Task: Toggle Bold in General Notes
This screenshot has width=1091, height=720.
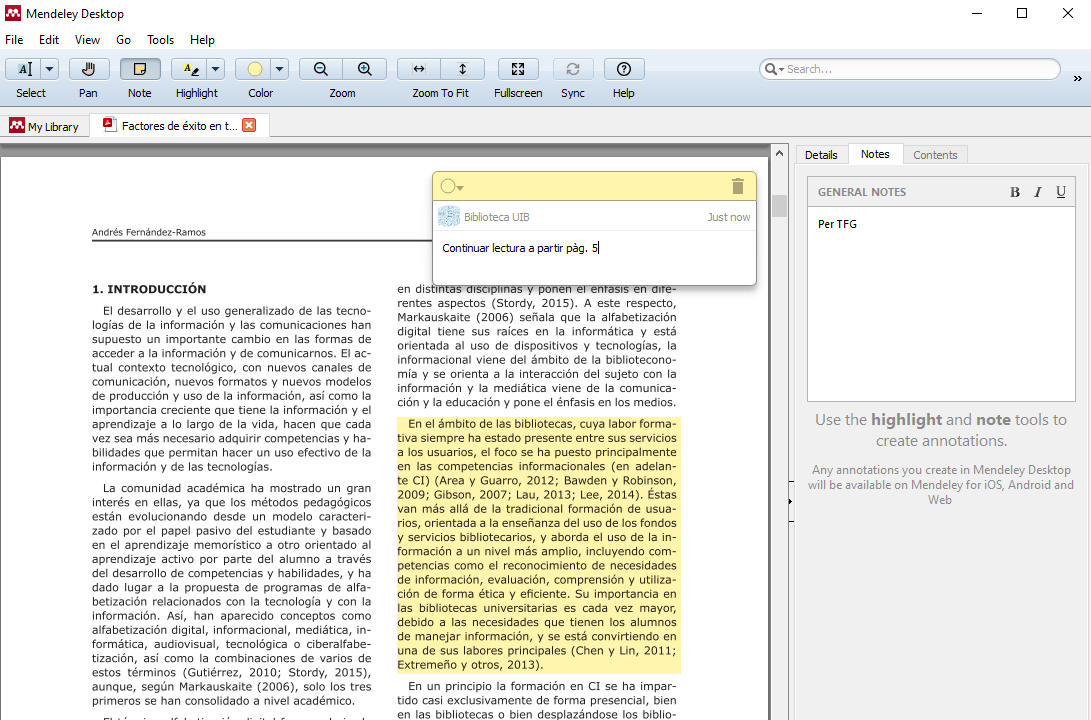Action: point(1015,192)
